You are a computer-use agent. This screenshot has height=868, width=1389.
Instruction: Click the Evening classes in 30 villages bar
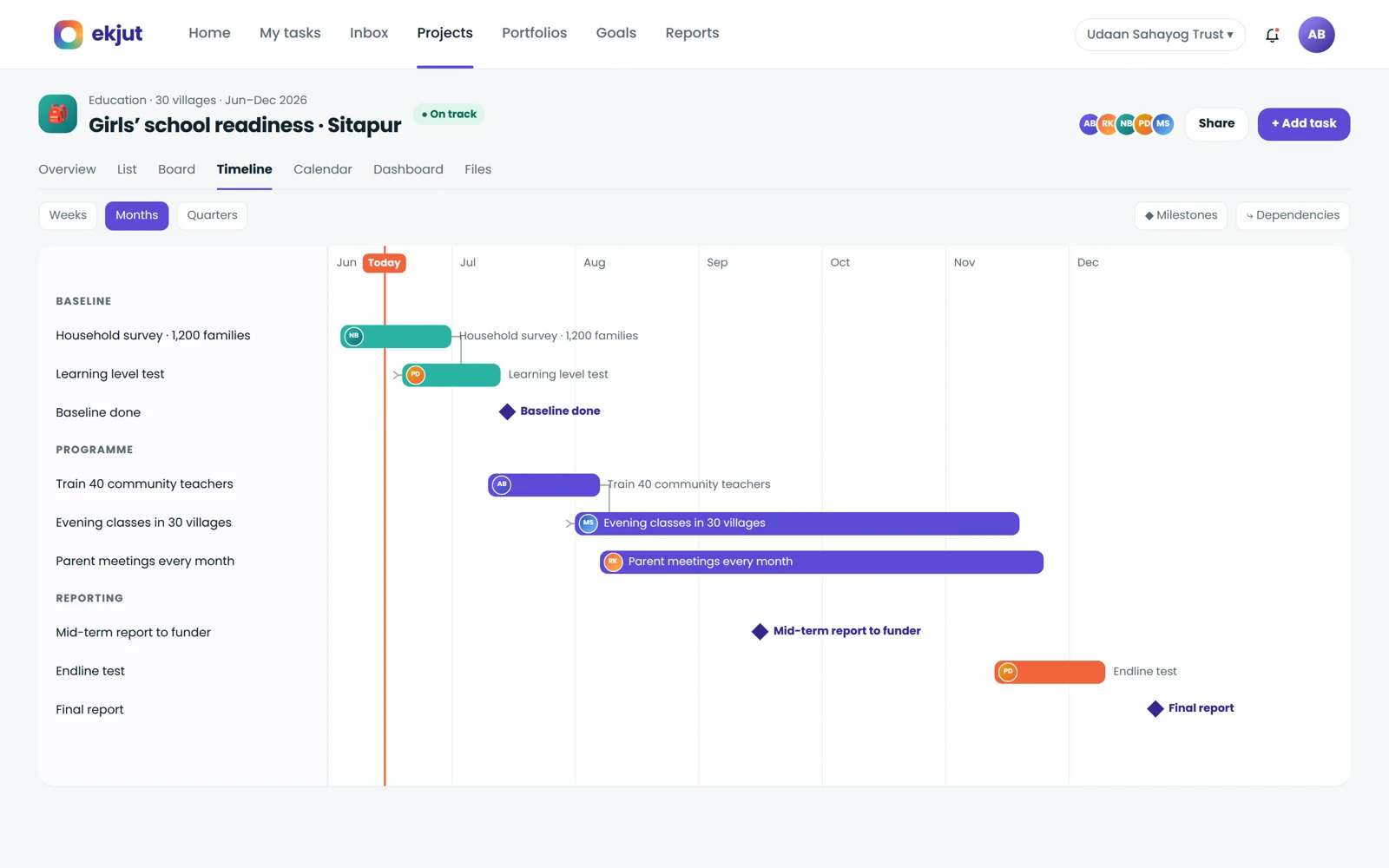[797, 523]
